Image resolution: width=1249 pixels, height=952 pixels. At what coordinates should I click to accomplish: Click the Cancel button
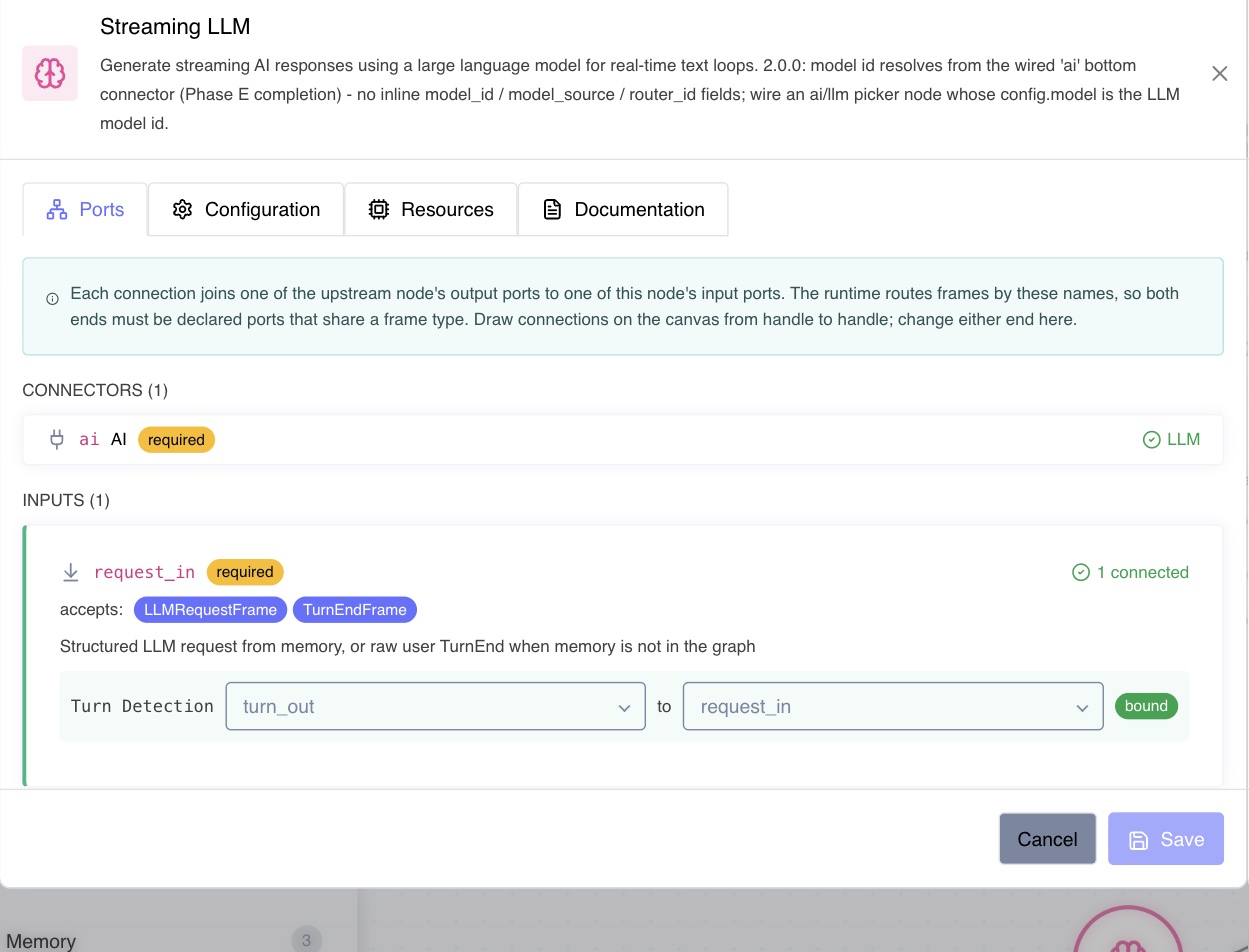(1047, 839)
